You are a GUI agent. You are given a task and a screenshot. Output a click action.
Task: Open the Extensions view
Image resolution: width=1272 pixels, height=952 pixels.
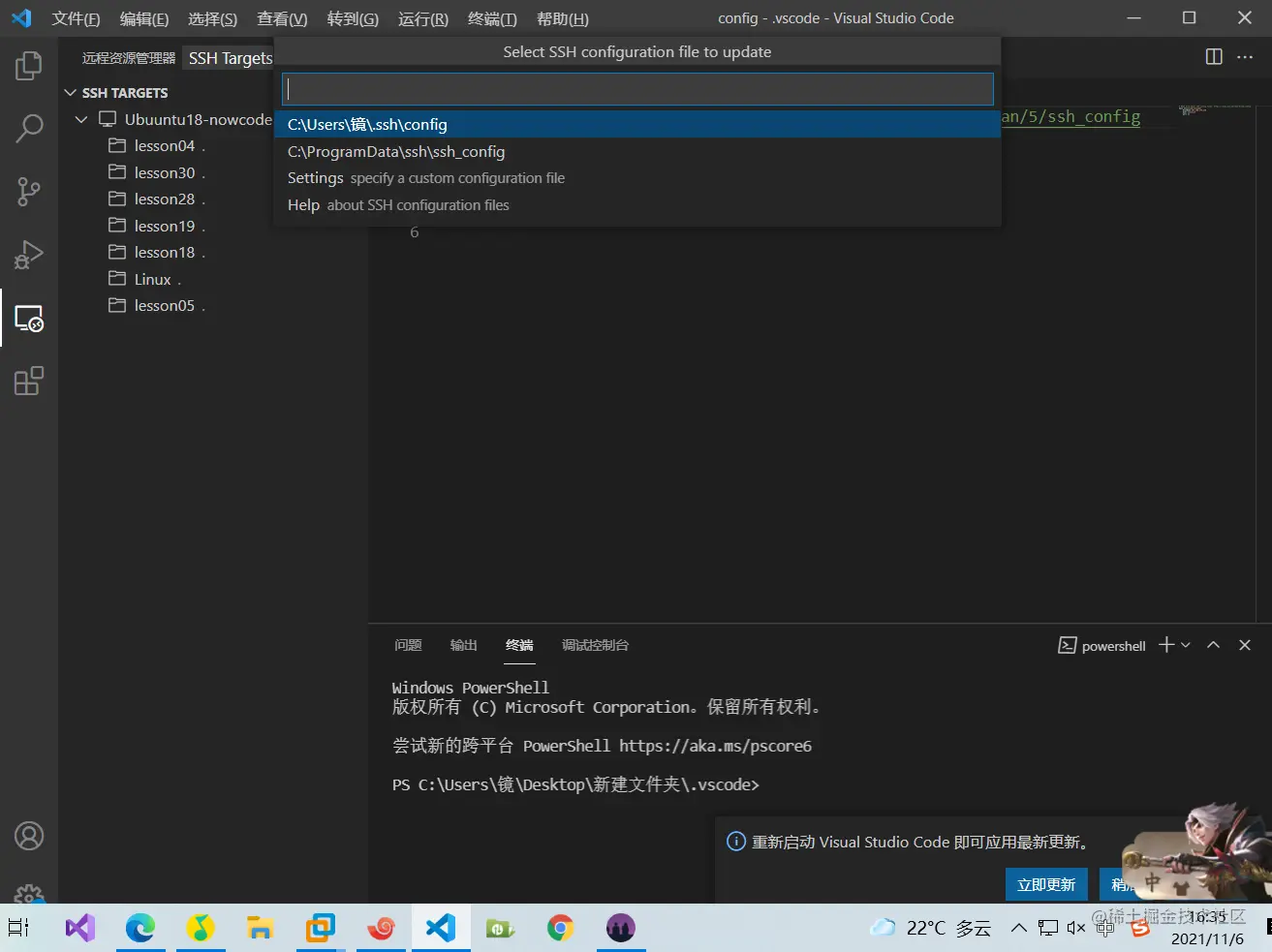coord(29,381)
